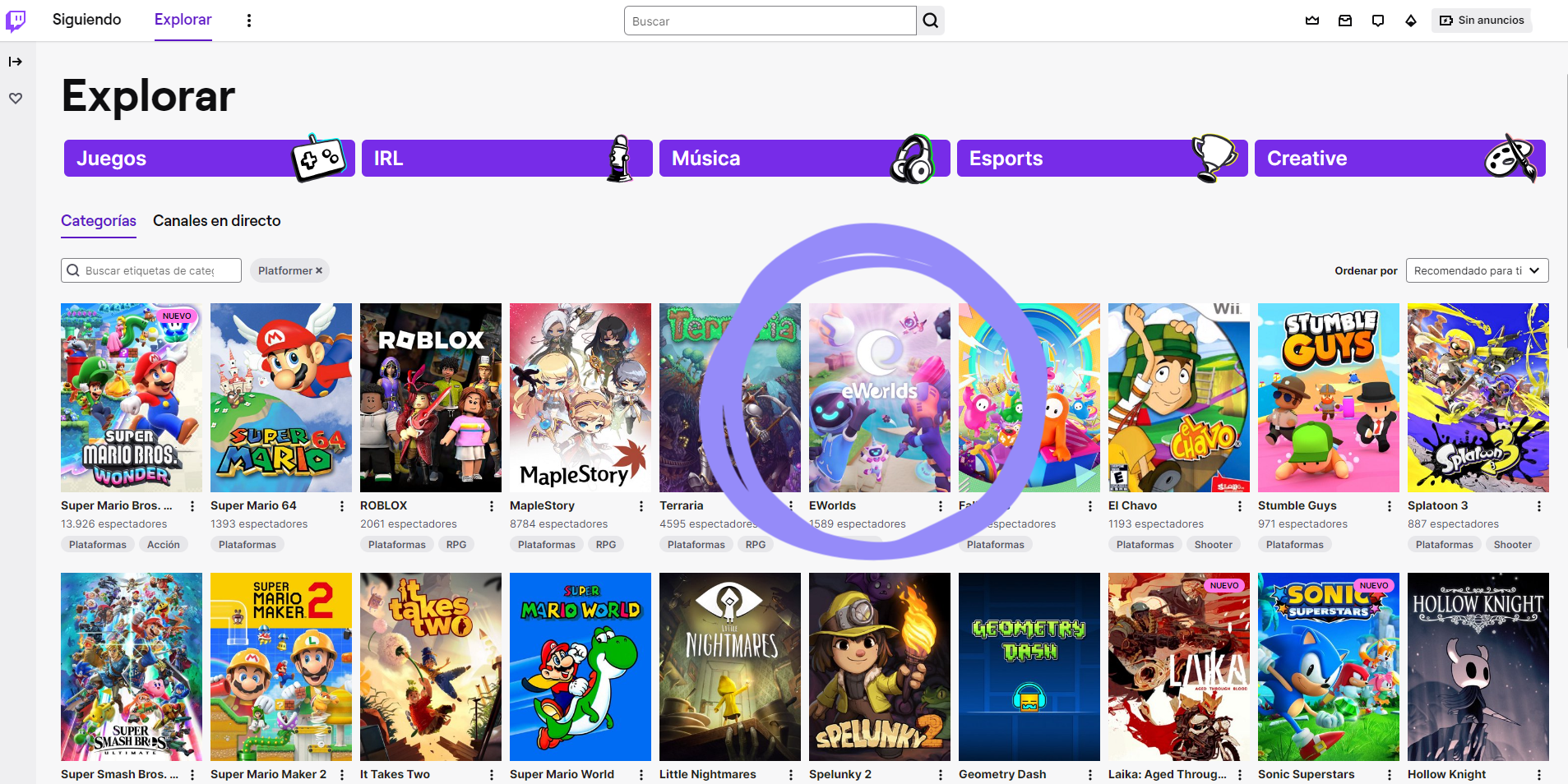Switch to the 'Canales en directo' tab
The width and height of the screenshot is (1568, 784).
click(x=216, y=221)
